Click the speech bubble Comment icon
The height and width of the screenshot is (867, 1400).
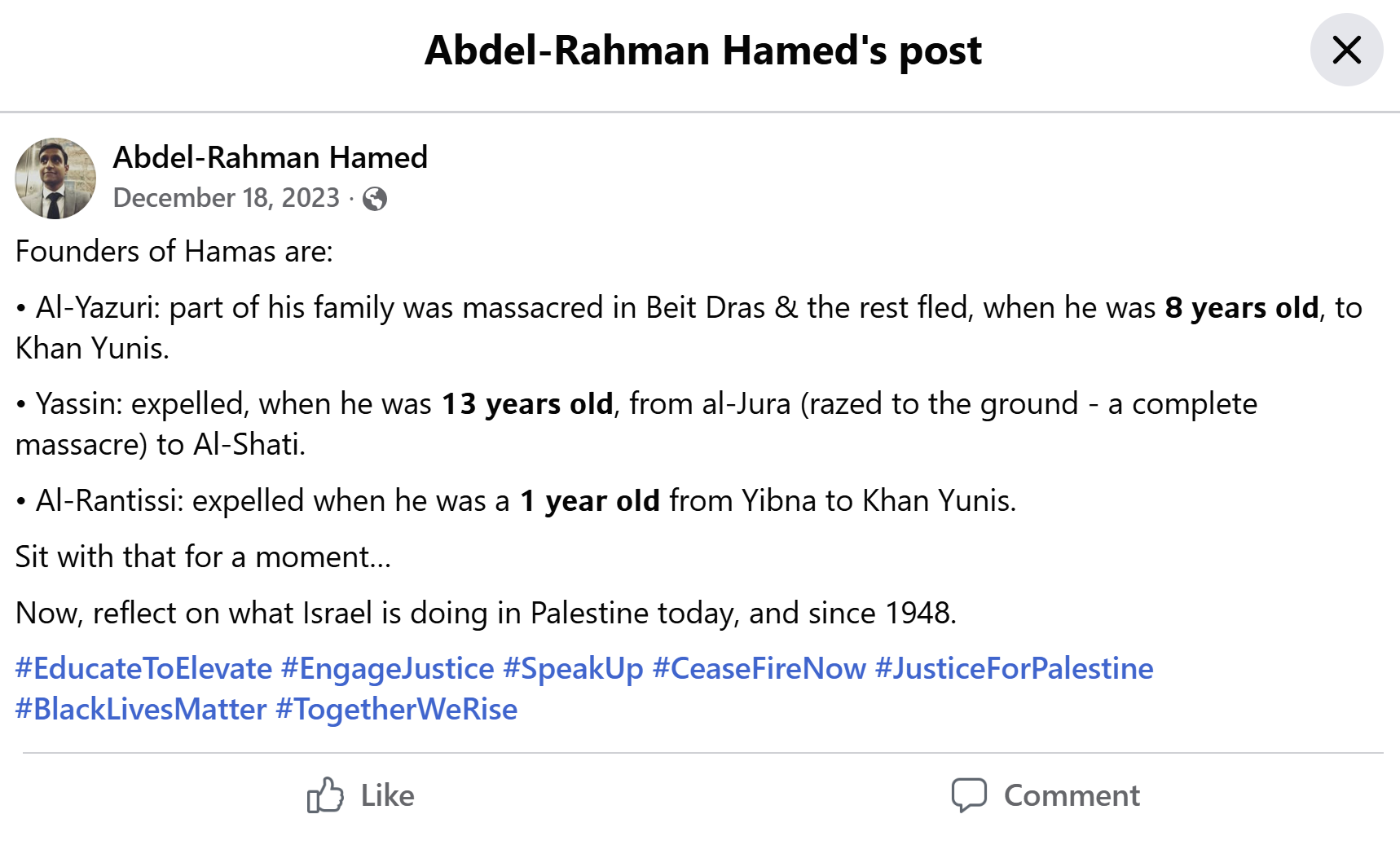pos(969,795)
